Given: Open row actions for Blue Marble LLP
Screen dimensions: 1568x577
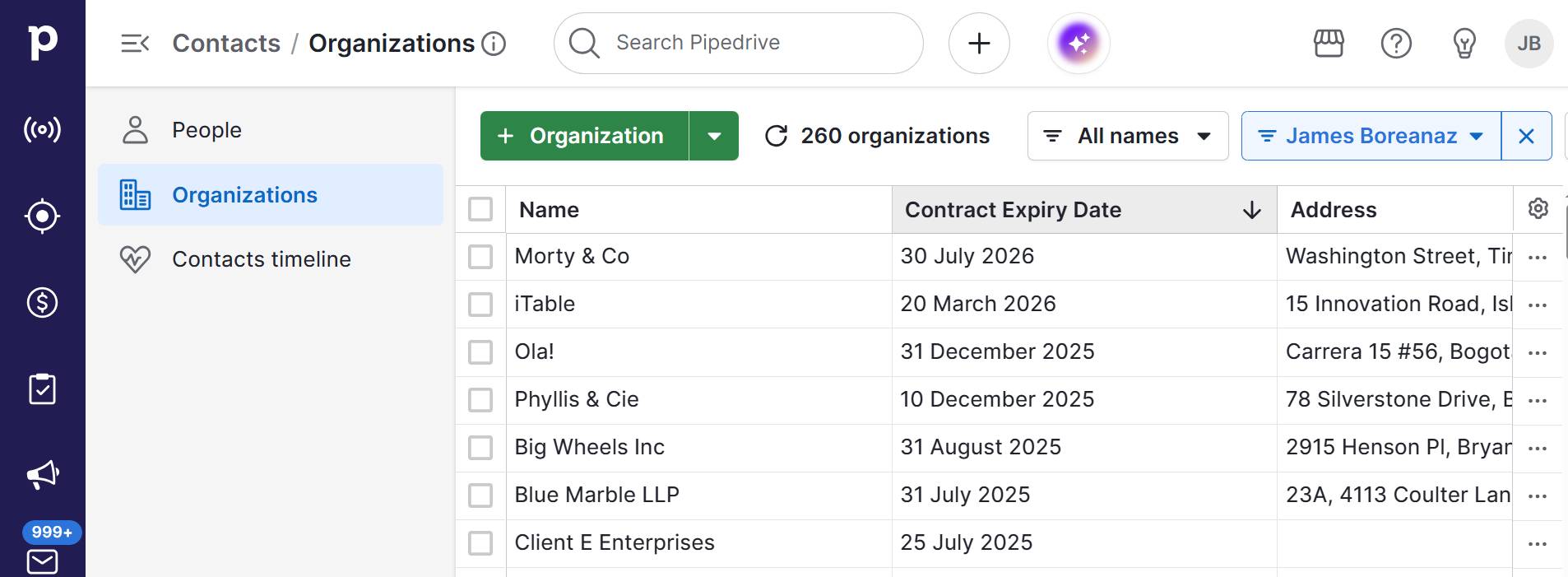Looking at the screenshot, I should pos(1537,496).
